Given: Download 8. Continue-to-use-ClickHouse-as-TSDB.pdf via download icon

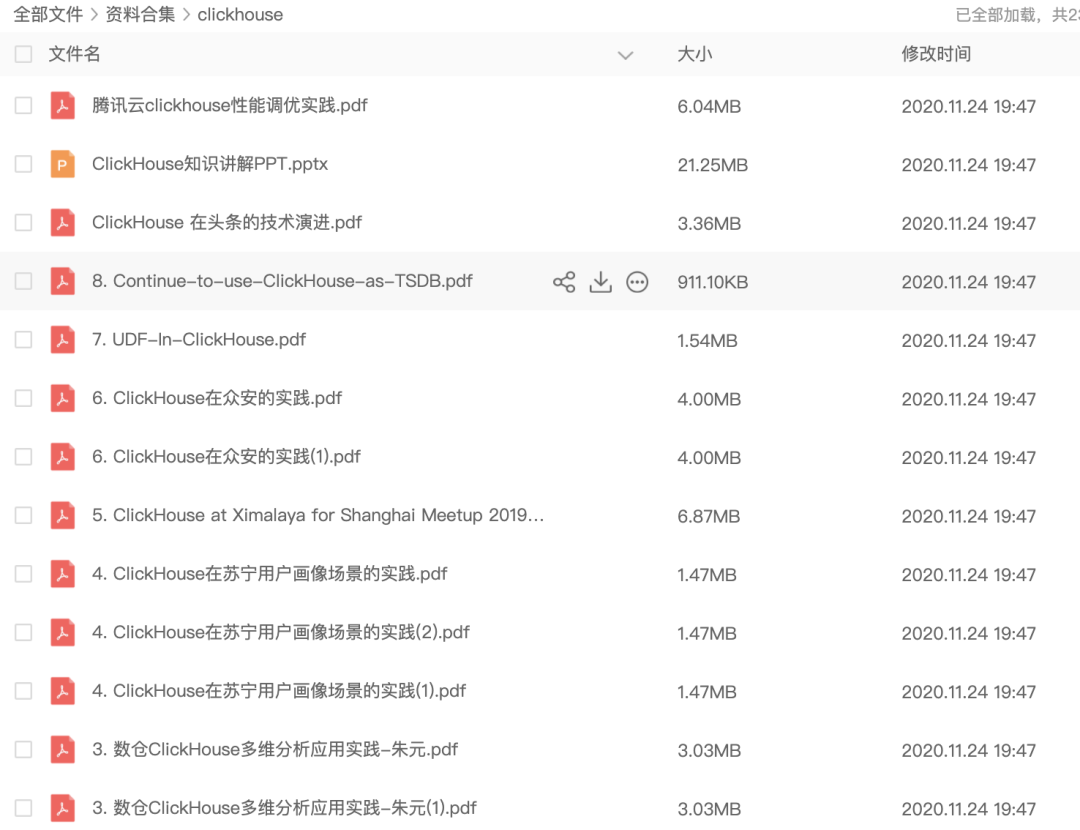Looking at the screenshot, I should click(x=600, y=281).
